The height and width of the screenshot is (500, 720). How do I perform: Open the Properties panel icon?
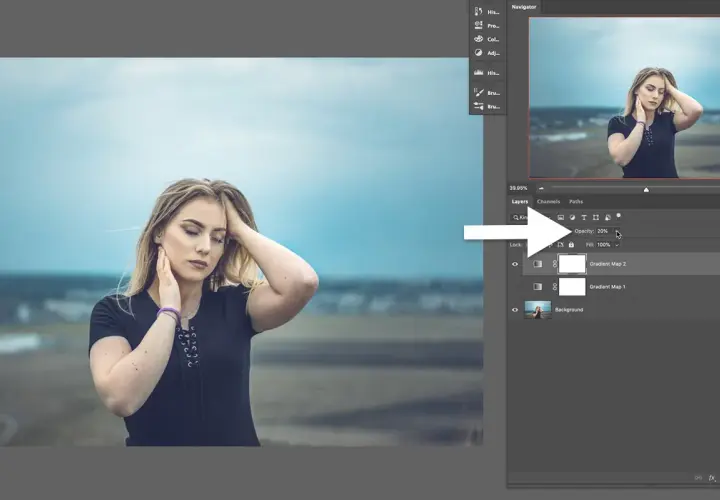tap(478, 25)
